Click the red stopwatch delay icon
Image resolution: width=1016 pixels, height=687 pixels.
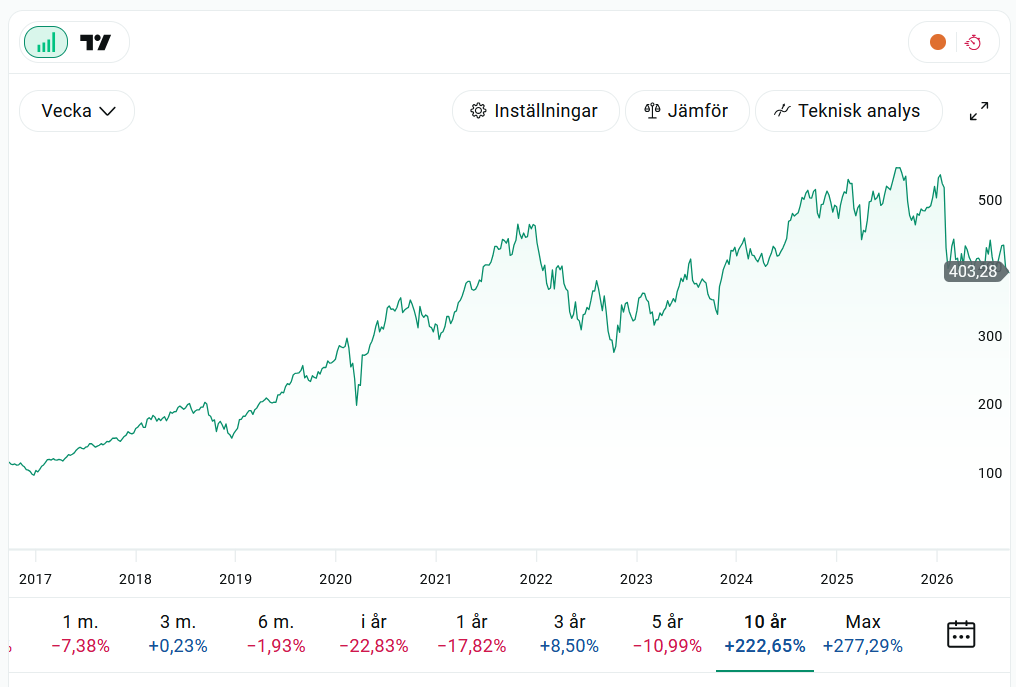point(973,43)
